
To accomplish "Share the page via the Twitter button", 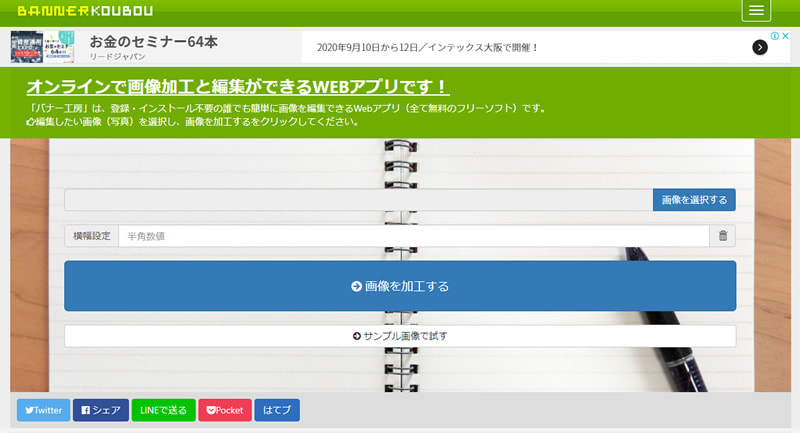I will coord(43,410).
